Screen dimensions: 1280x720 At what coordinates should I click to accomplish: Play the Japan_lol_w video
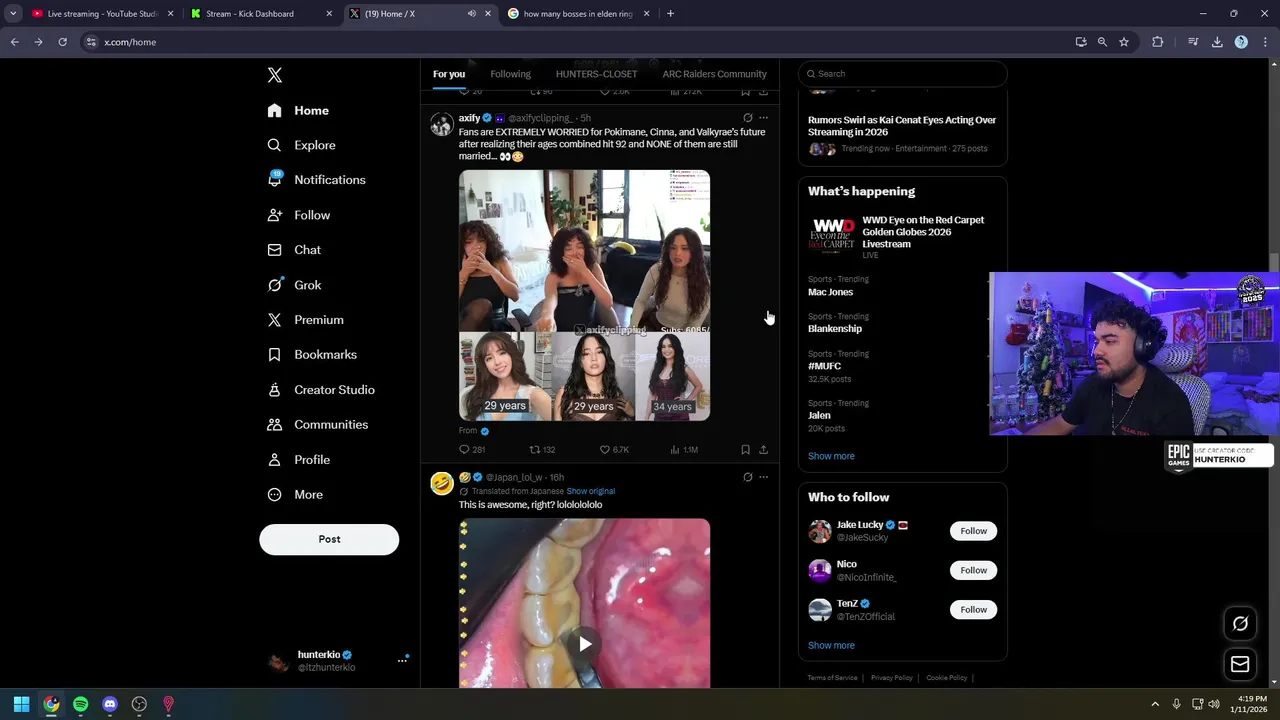click(584, 644)
